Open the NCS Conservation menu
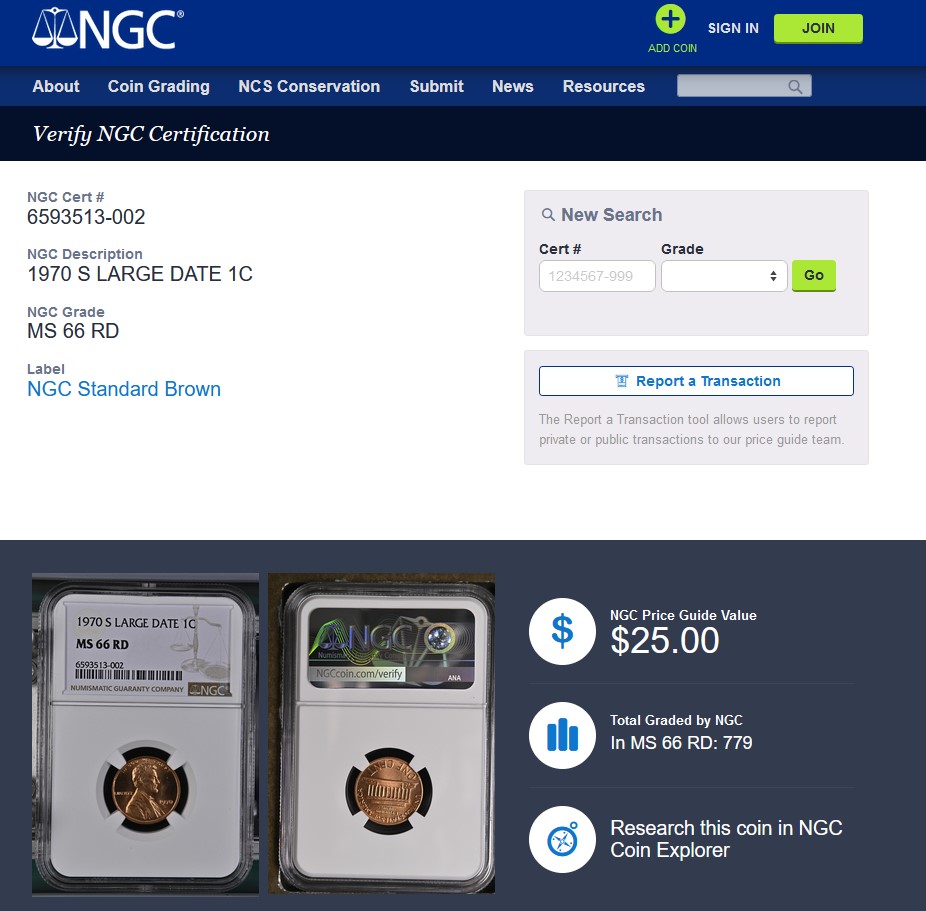Screen dimensions: 926x911 [x=309, y=86]
